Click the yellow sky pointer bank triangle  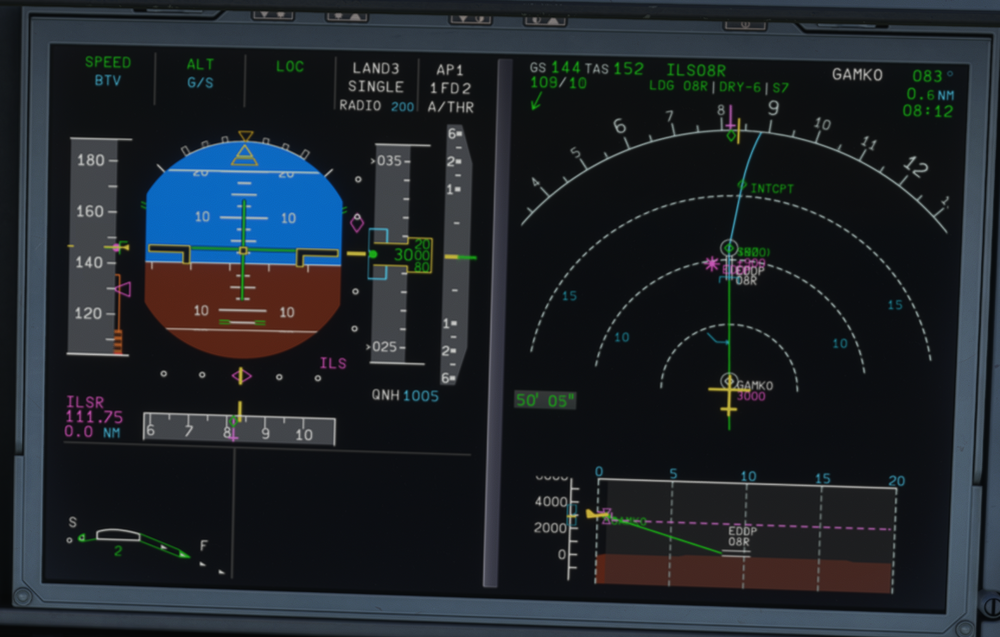tap(245, 154)
